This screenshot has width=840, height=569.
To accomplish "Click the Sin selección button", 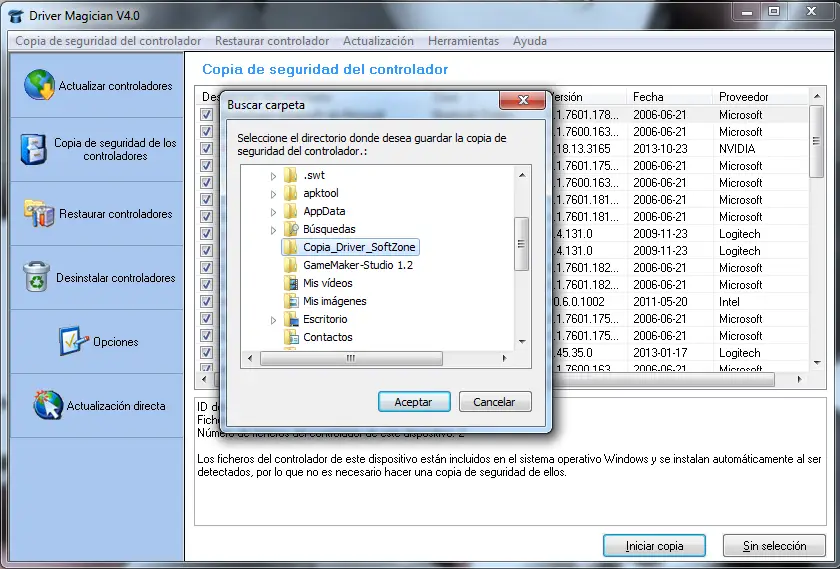I will click(x=774, y=545).
